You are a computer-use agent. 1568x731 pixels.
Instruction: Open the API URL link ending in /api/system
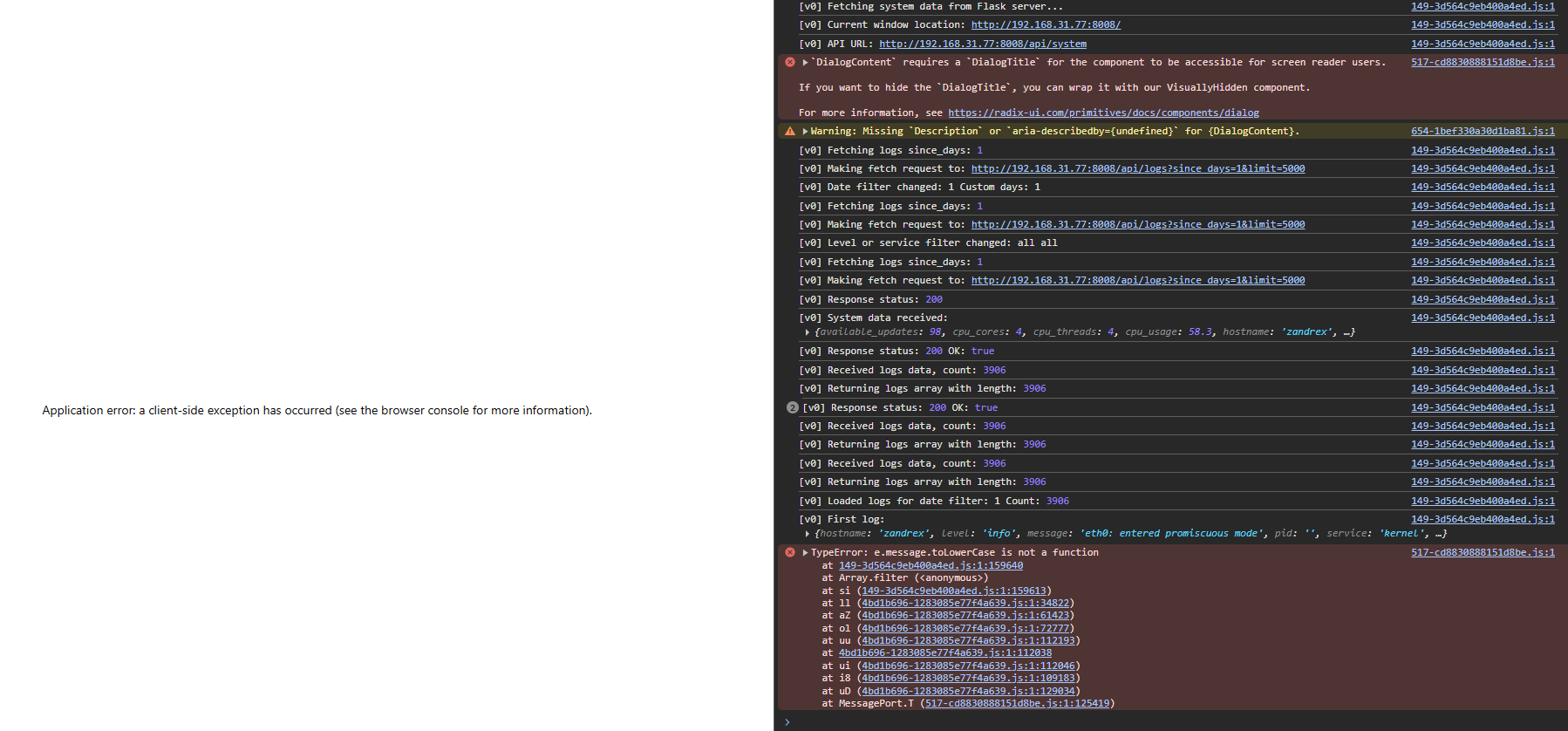[983, 44]
